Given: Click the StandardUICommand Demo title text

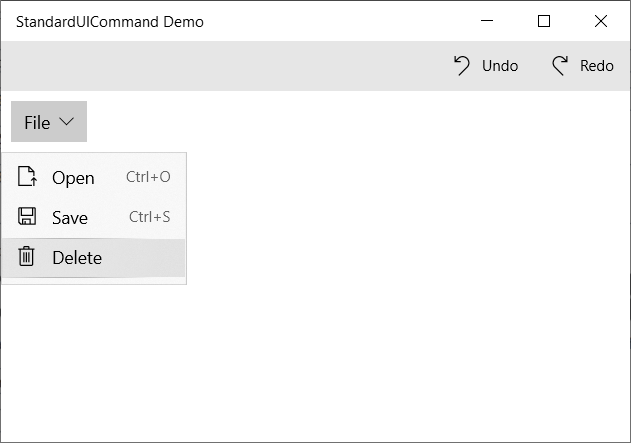Looking at the screenshot, I should (110, 21).
